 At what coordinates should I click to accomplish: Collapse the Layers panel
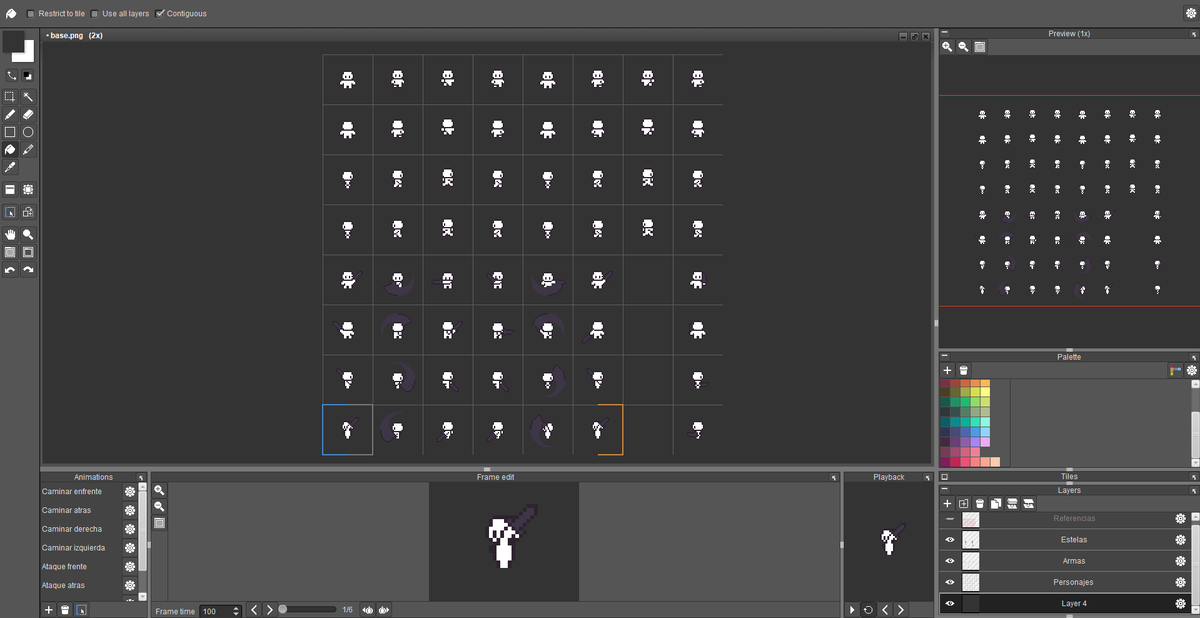pyautogui.click(x=945, y=490)
